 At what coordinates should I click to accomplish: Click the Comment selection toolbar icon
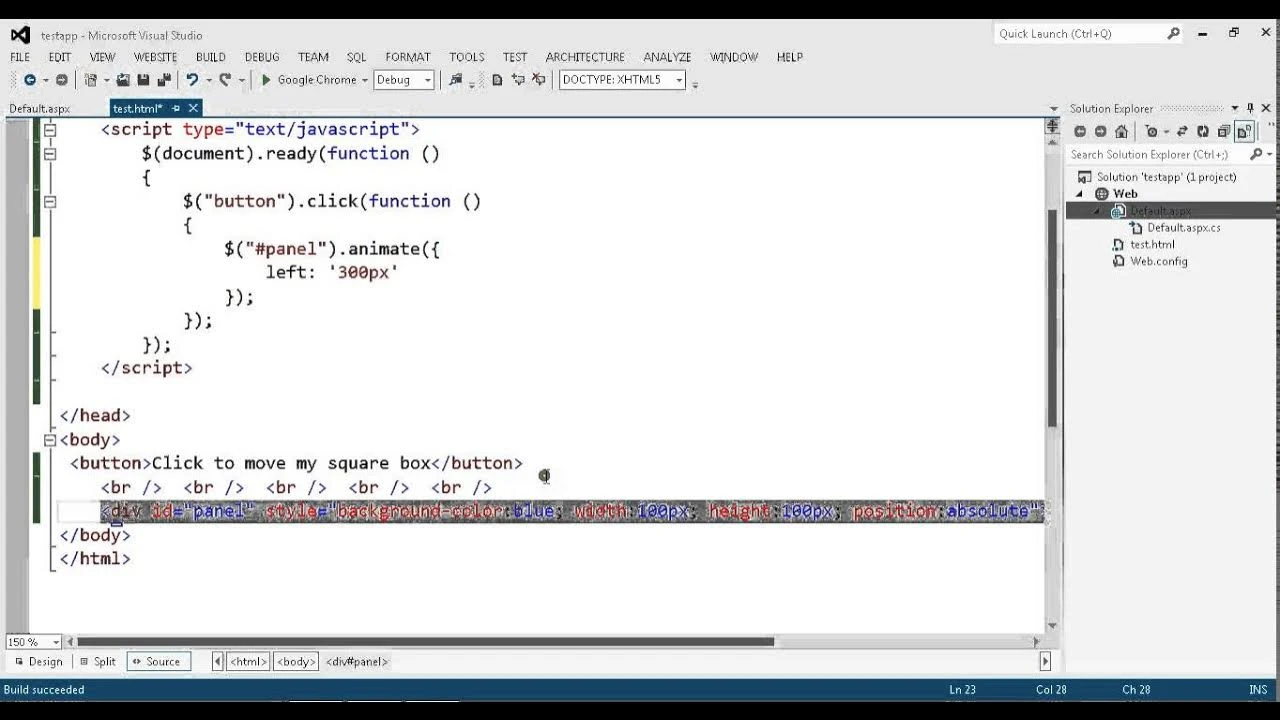(x=518, y=80)
